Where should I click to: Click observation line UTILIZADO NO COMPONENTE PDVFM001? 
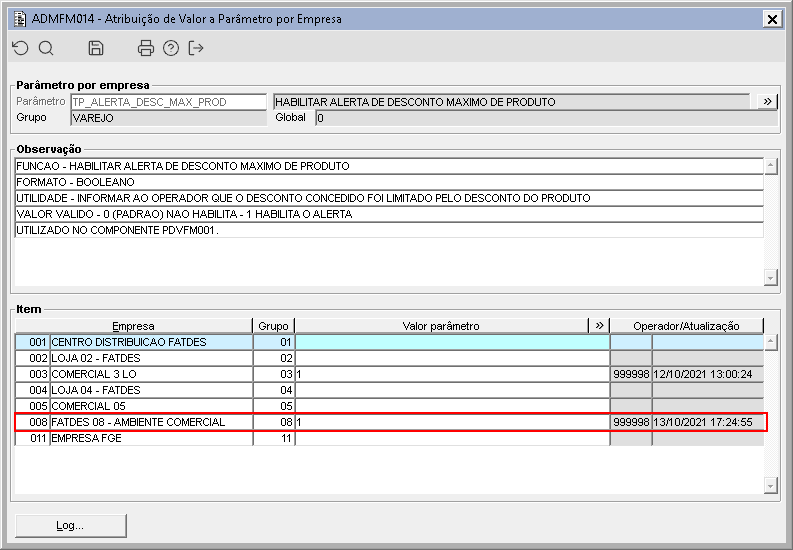tap(389, 230)
